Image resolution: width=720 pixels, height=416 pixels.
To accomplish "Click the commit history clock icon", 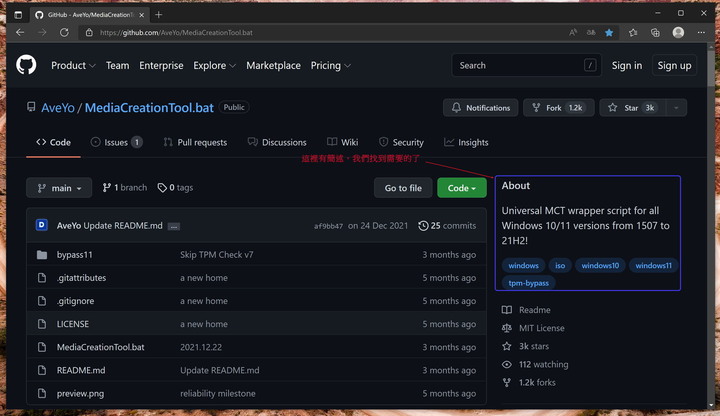I will tap(423, 225).
